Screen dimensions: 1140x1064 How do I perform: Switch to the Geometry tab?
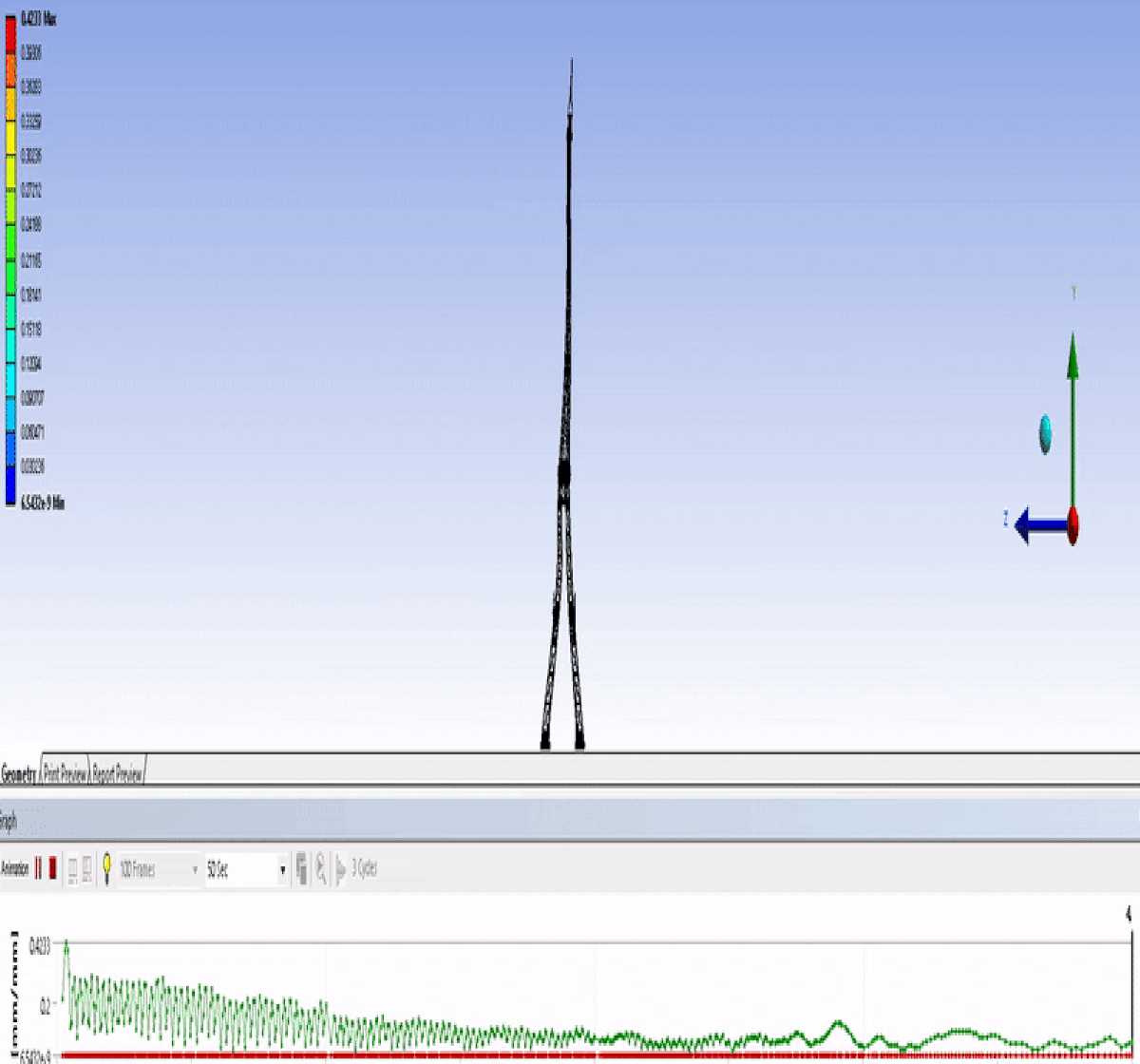(x=19, y=774)
